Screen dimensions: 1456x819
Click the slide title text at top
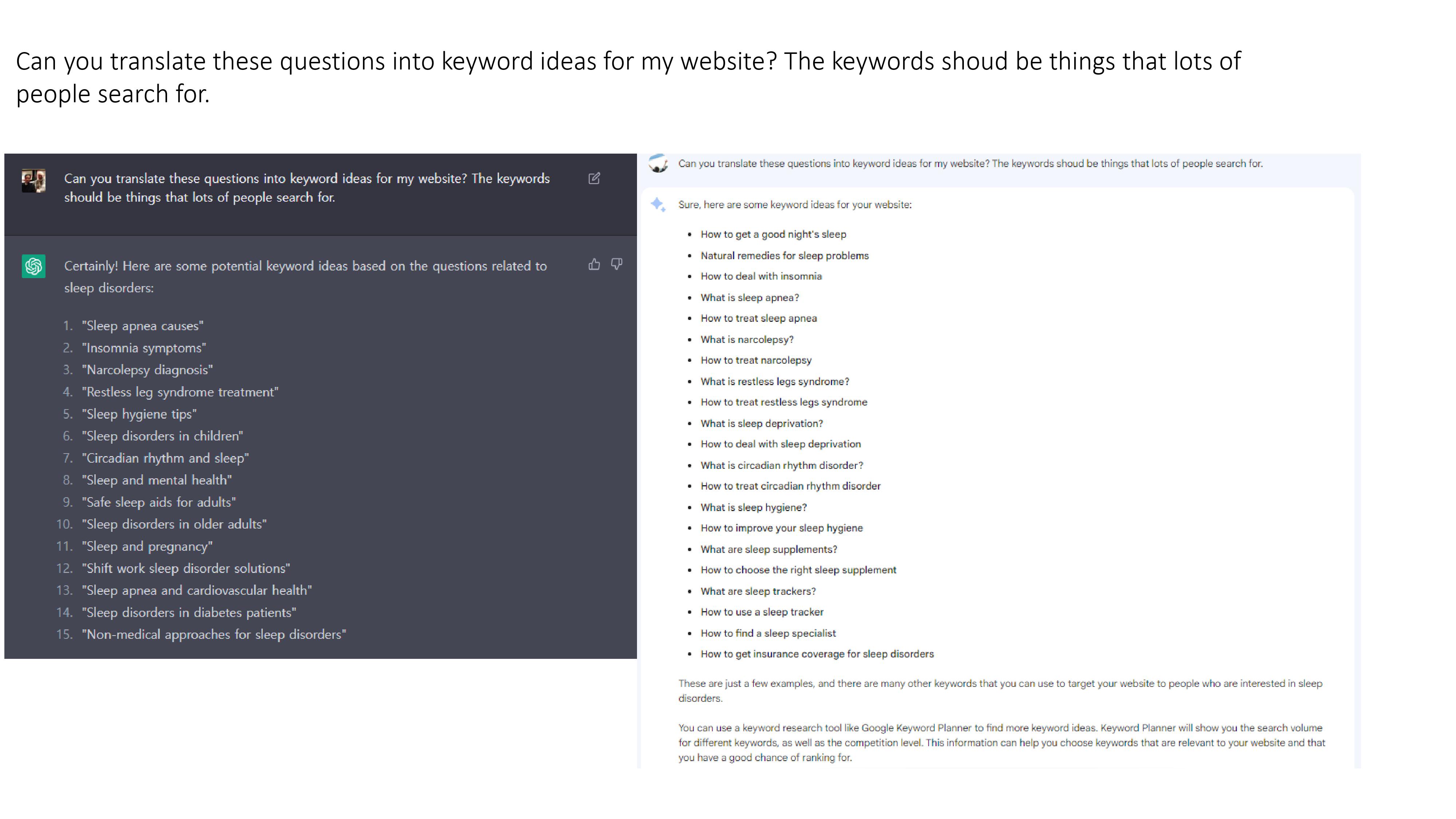pos(629,78)
